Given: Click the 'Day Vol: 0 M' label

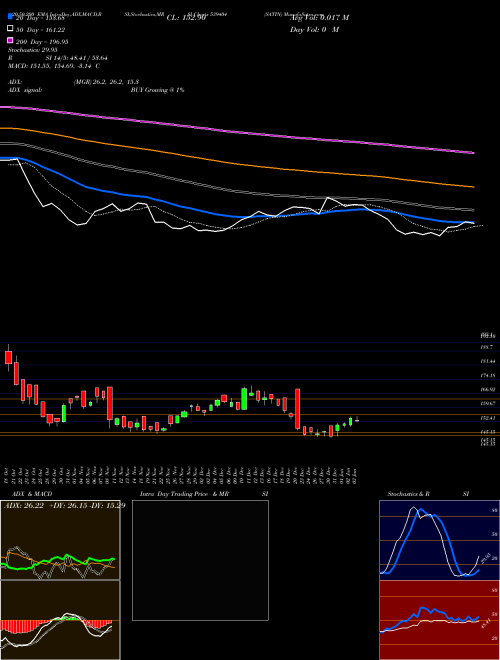Looking at the screenshot, I should coord(314,29).
